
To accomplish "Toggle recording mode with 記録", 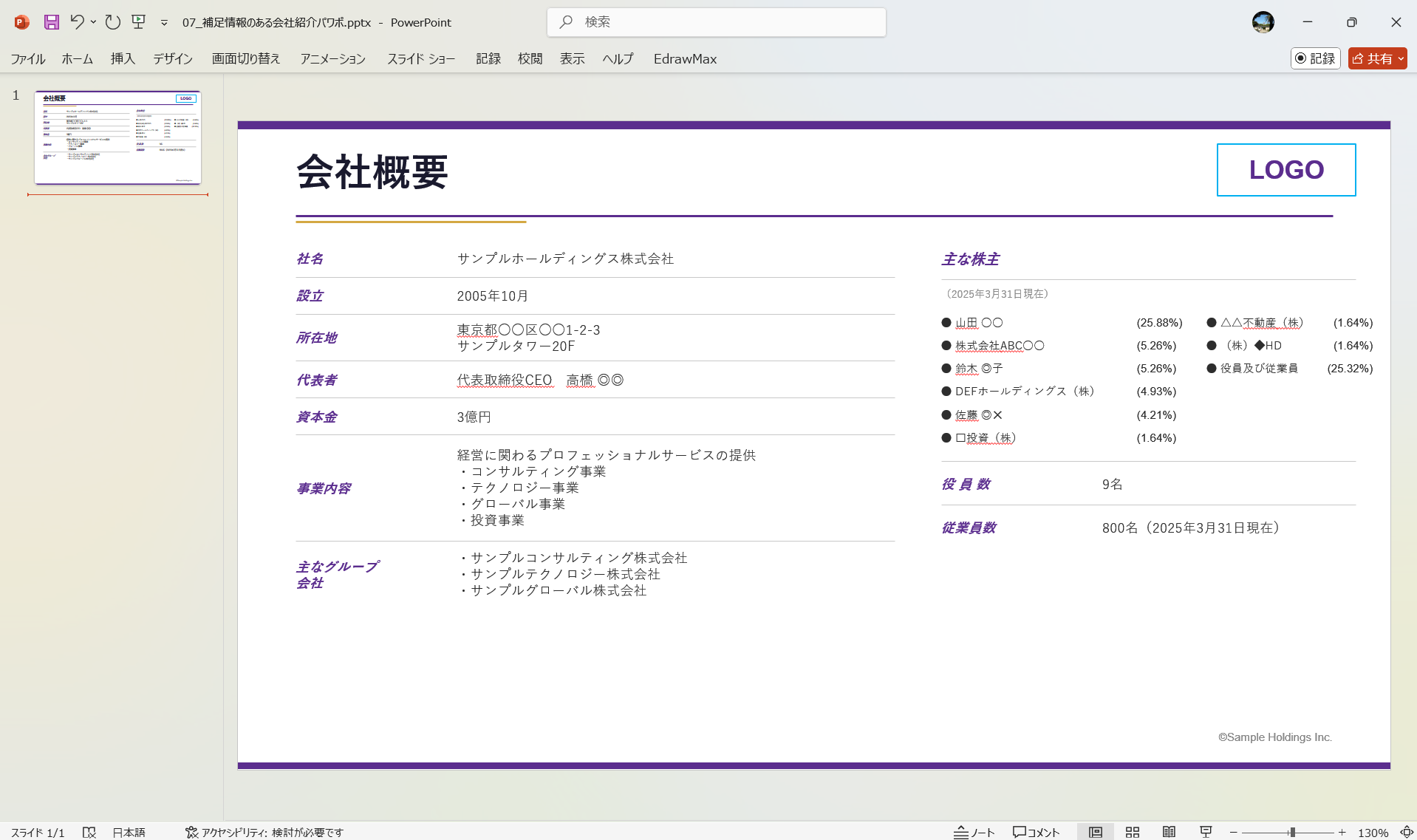I will pyautogui.click(x=1315, y=58).
